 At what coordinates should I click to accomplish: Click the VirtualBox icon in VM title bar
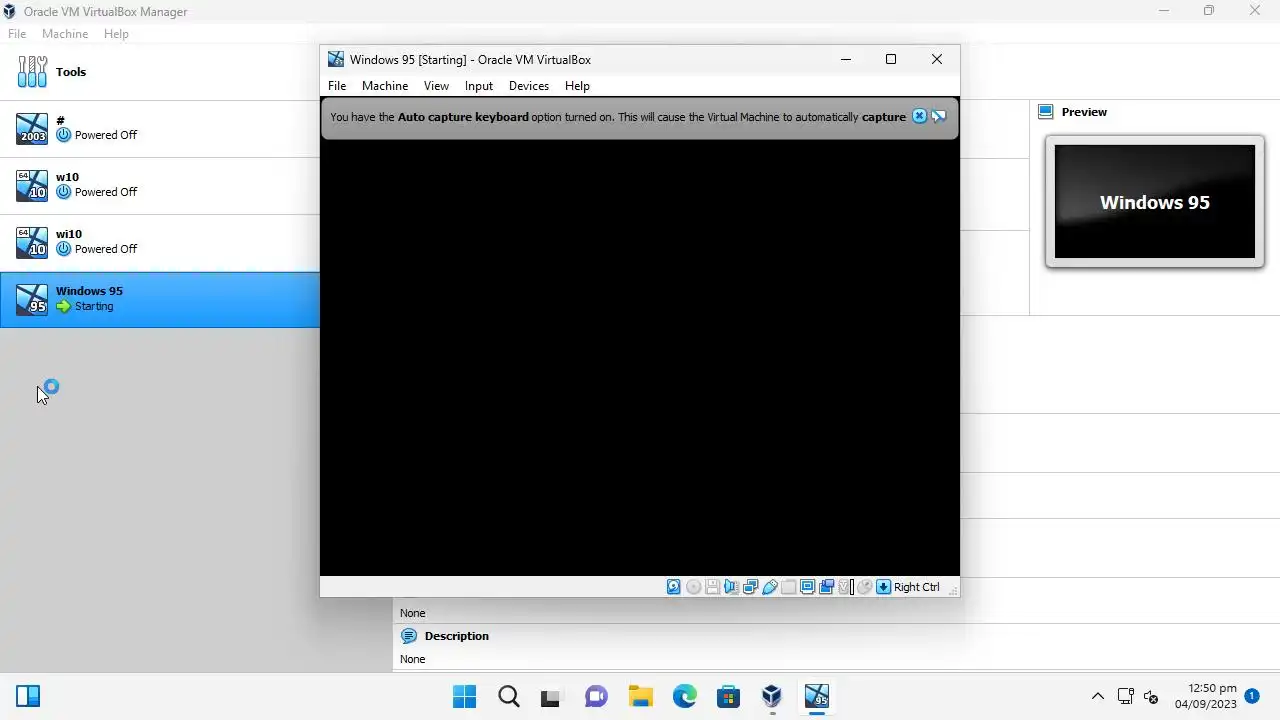pyautogui.click(x=336, y=59)
